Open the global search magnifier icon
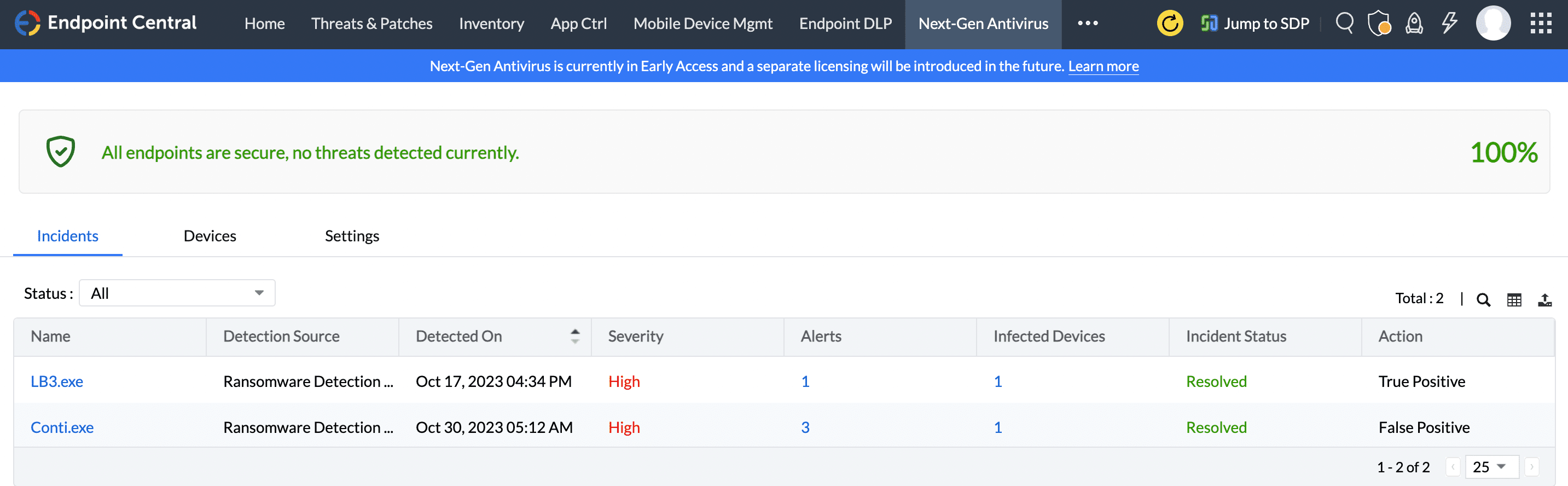Viewport: 1568px width, 486px height. point(1344,24)
